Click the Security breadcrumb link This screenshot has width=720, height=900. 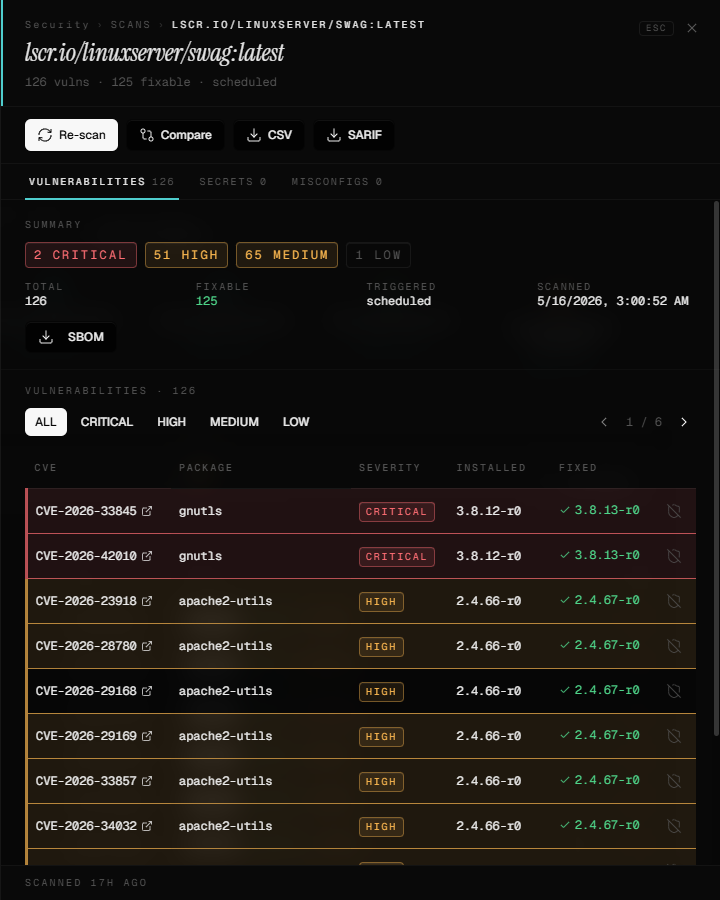pyautogui.click(x=57, y=25)
